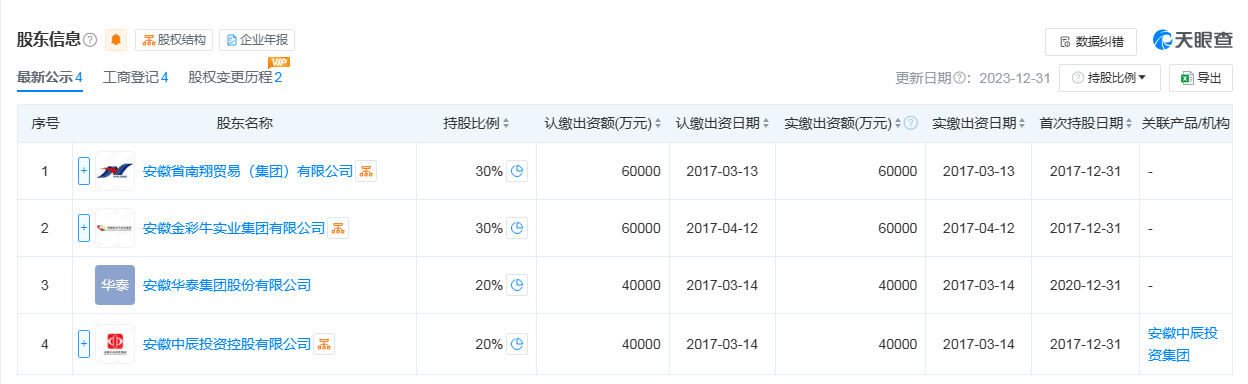This screenshot has width=1248, height=384.
Task: Click the 股东信息 section title
Action: click(x=48, y=40)
